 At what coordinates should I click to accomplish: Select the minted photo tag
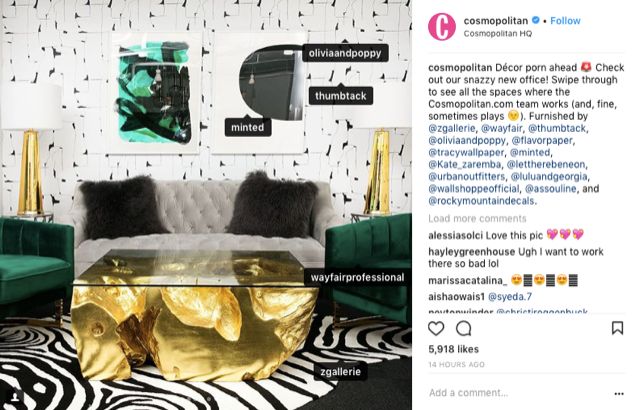[x=248, y=127]
